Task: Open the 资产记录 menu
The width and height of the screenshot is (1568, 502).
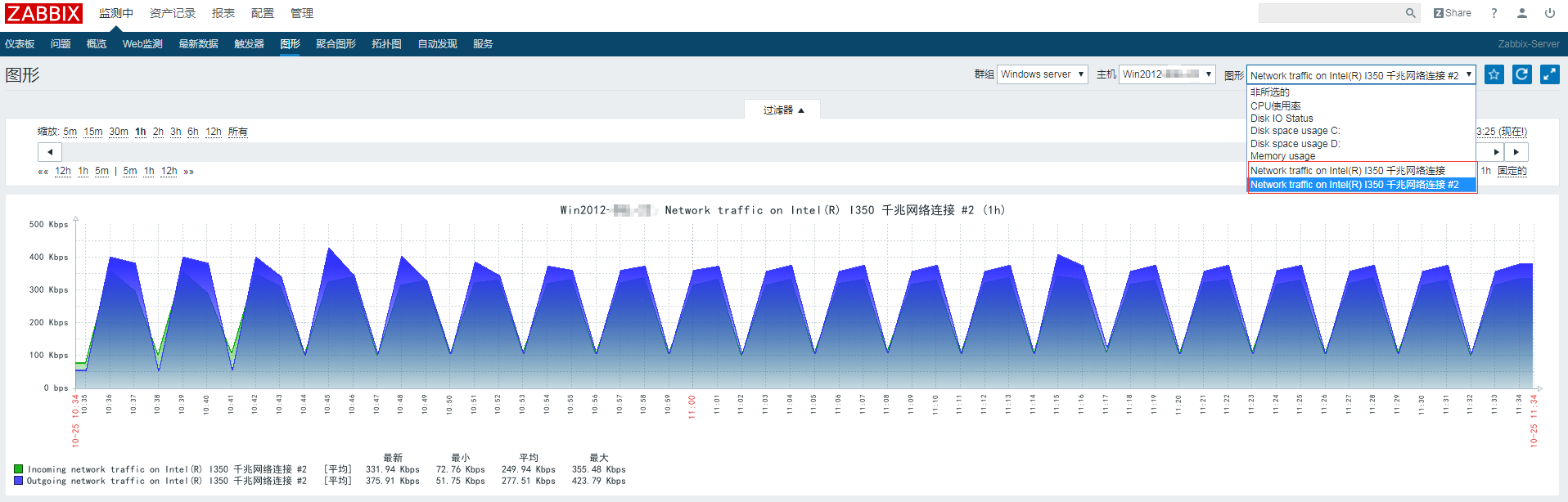Action: click(x=173, y=13)
